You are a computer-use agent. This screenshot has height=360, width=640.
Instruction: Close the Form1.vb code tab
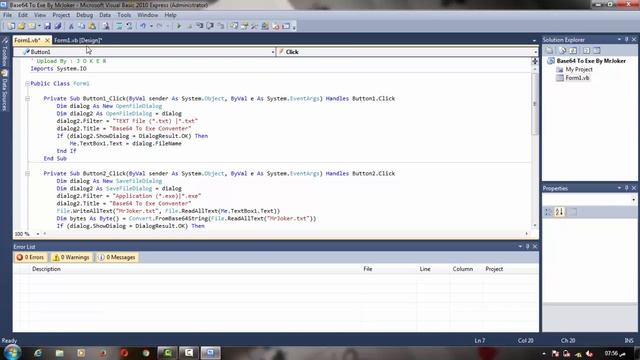coord(47,40)
